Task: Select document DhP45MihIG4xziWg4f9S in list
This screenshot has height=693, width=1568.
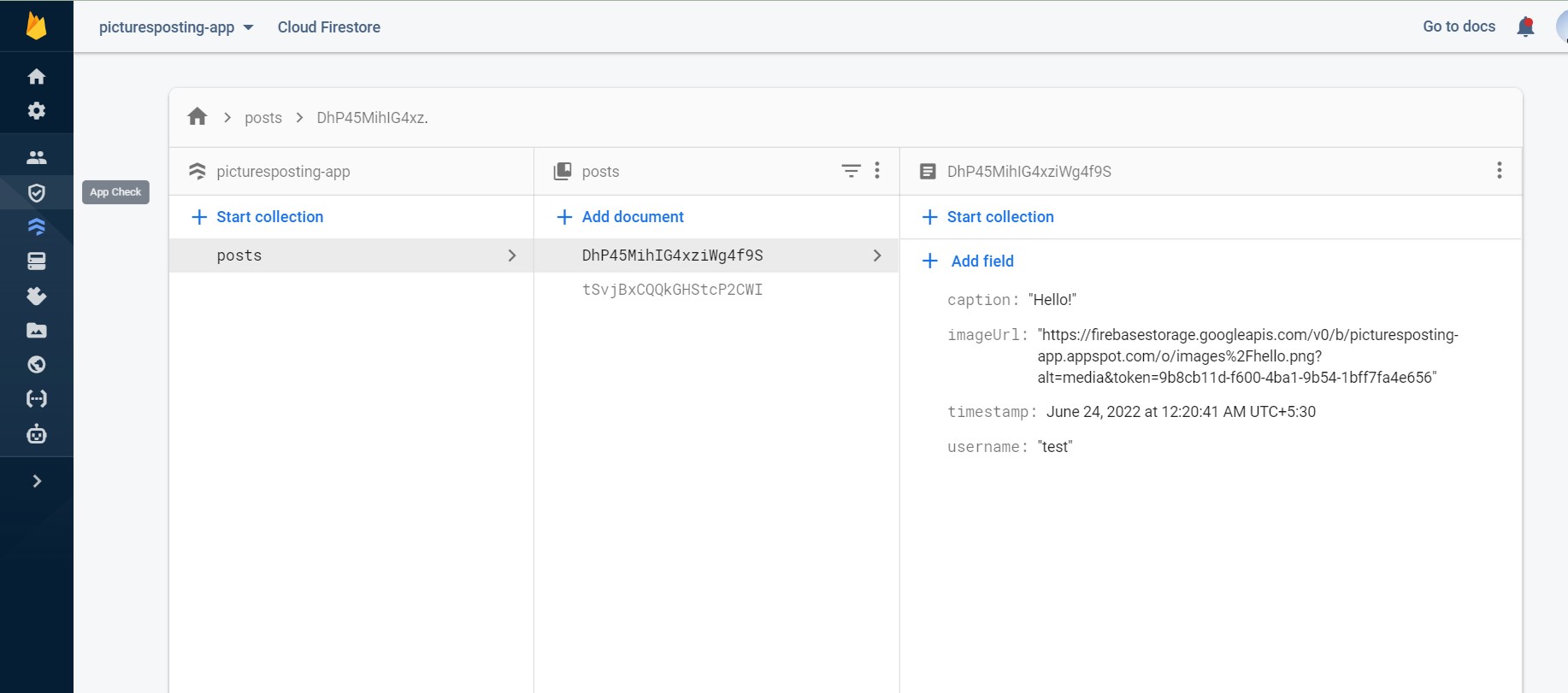Action: click(x=716, y=255)
